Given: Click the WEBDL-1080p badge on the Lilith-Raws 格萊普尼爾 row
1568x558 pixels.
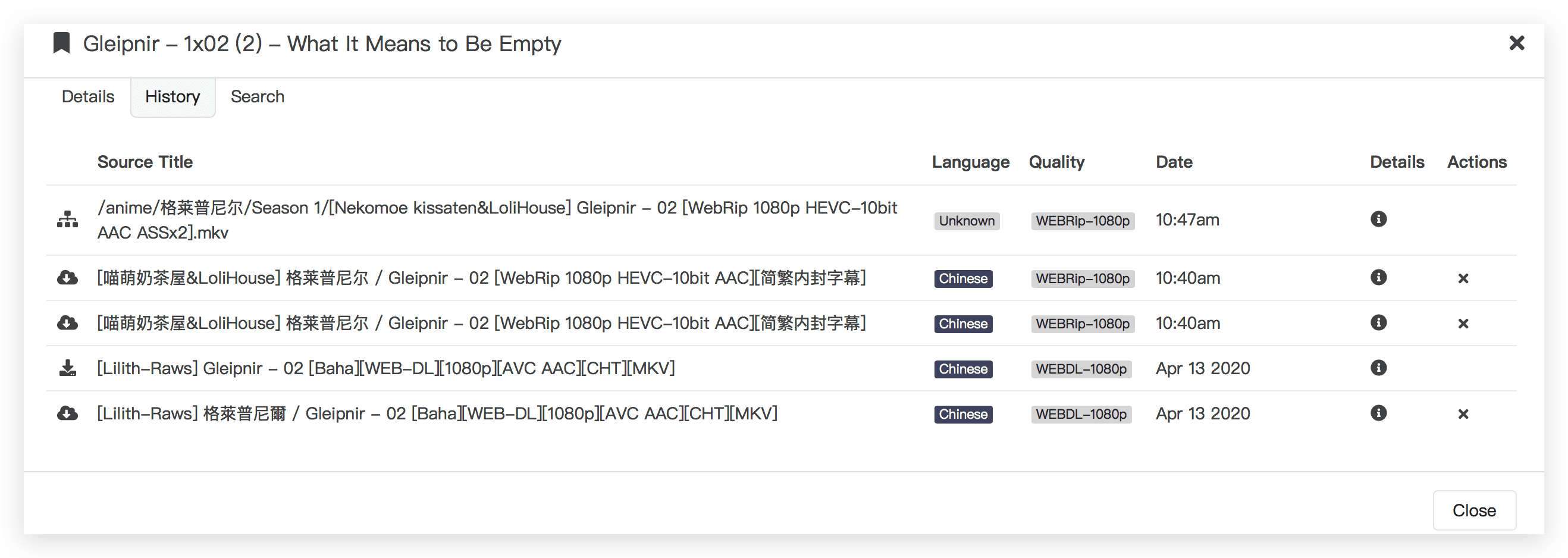Looking at the screenshot, I should pos(1081,414).
